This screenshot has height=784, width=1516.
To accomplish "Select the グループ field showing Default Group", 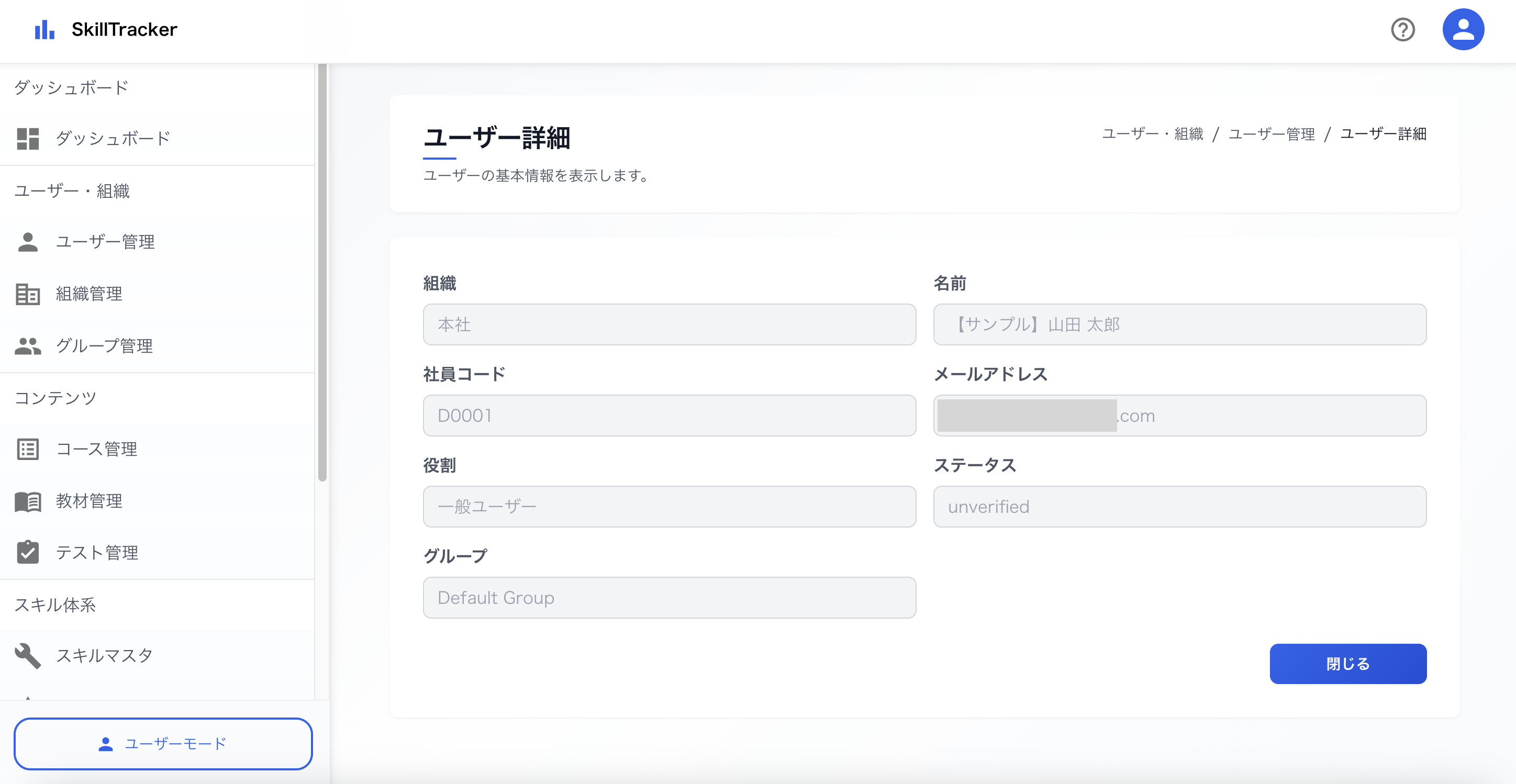I will click(669, 597).
